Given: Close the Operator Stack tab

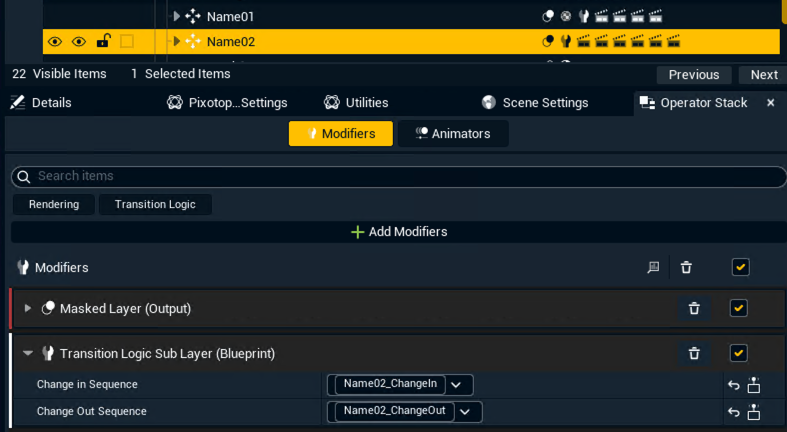Looking at the screenshot, I should click(770, 103).
